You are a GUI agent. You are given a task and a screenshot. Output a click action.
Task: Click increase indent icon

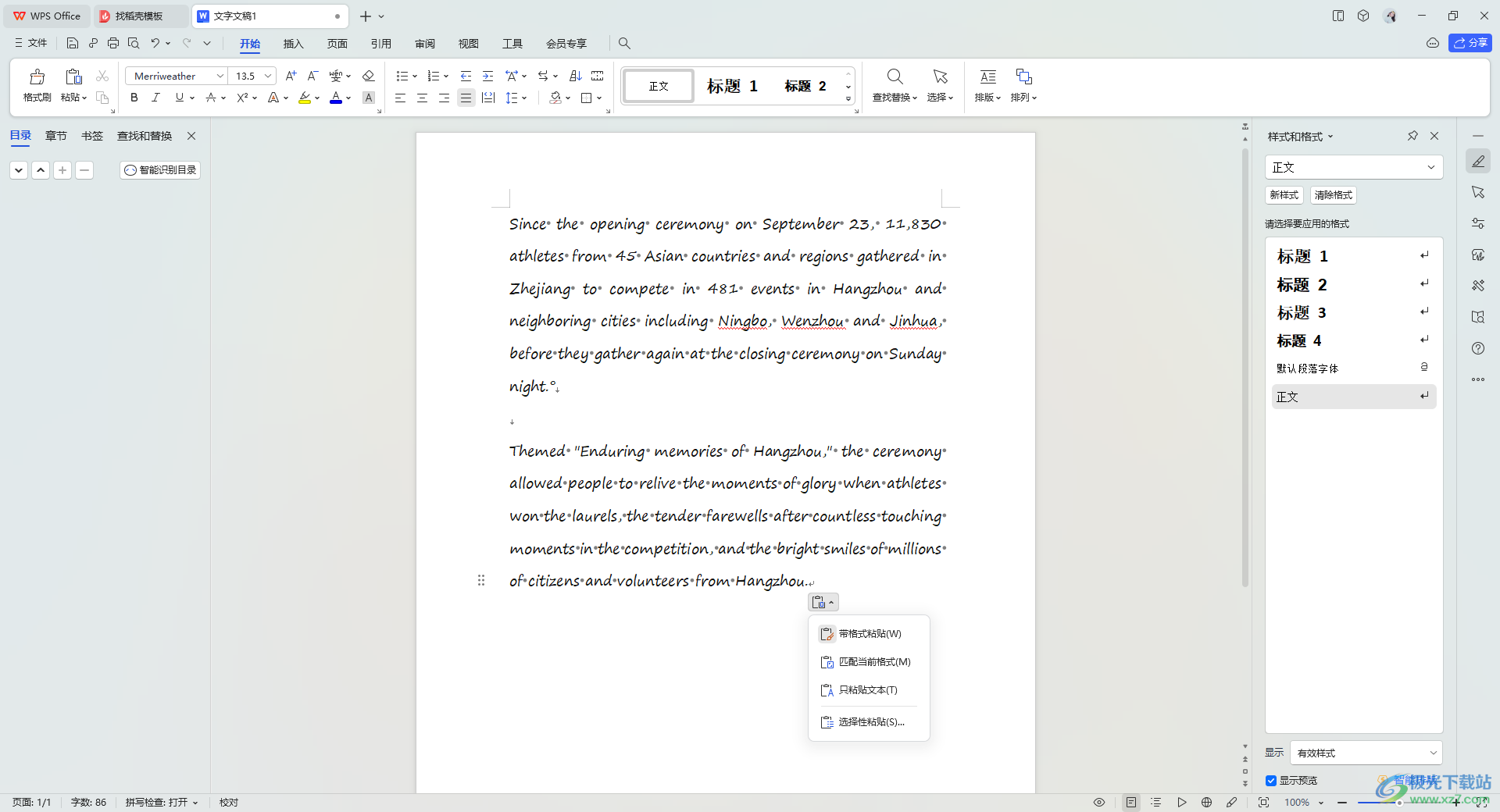point(487,76)
